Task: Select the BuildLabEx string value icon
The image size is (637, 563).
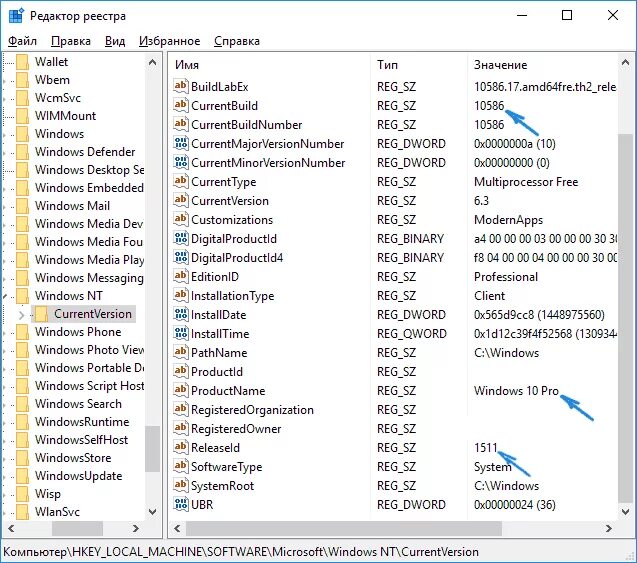Action: (180, 86)
